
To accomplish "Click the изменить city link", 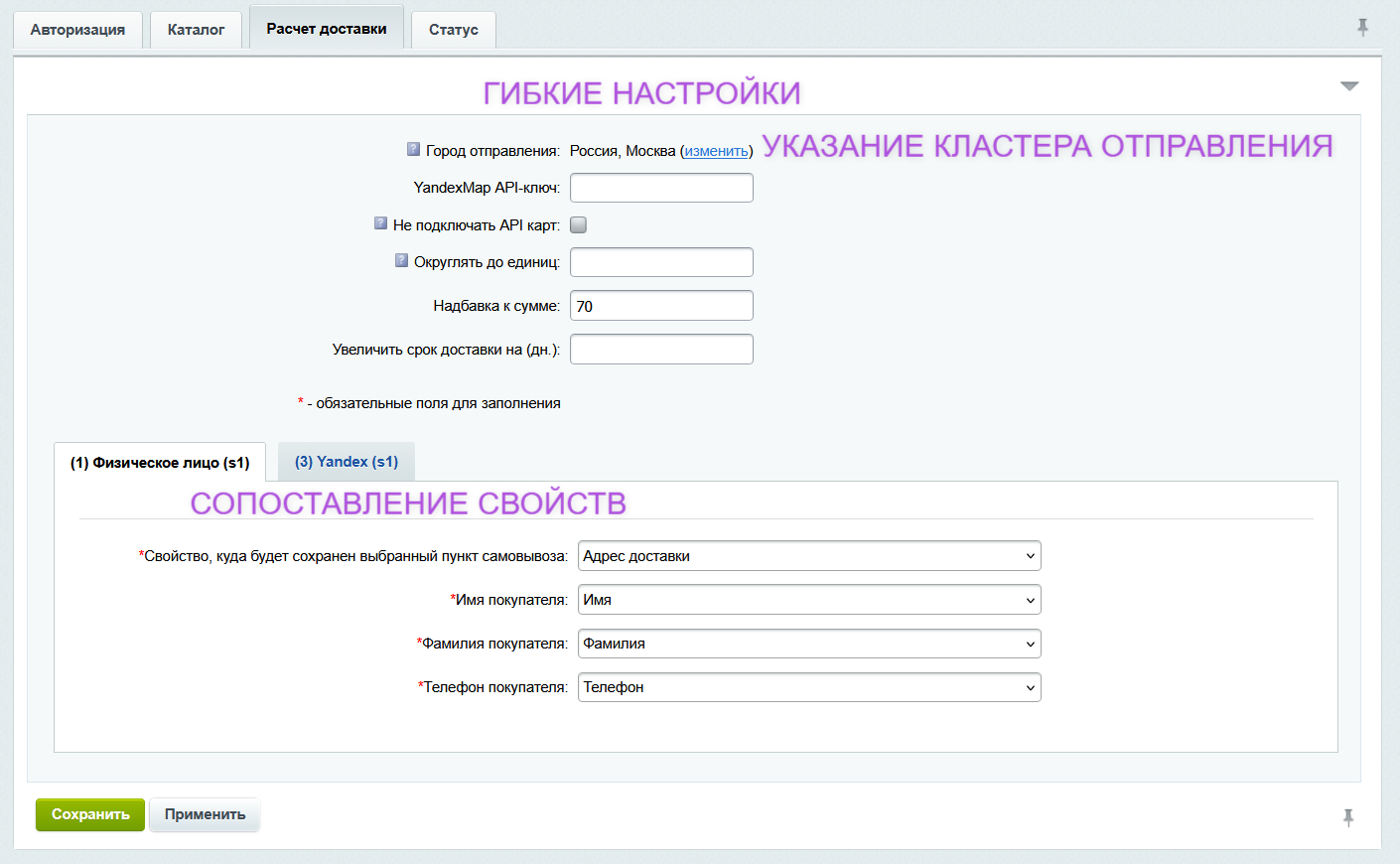I will tap(716, 151).
